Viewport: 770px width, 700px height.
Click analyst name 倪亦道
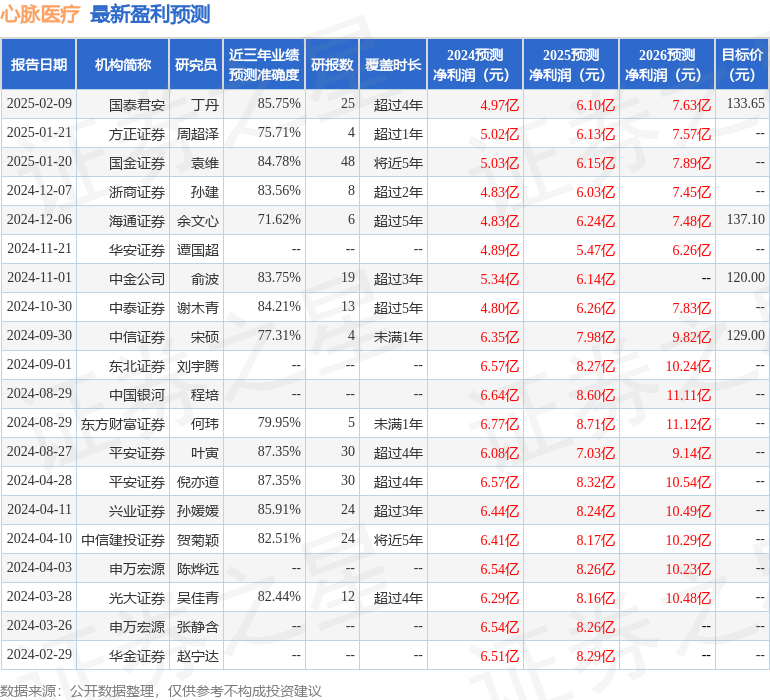(x=198, y=481)
